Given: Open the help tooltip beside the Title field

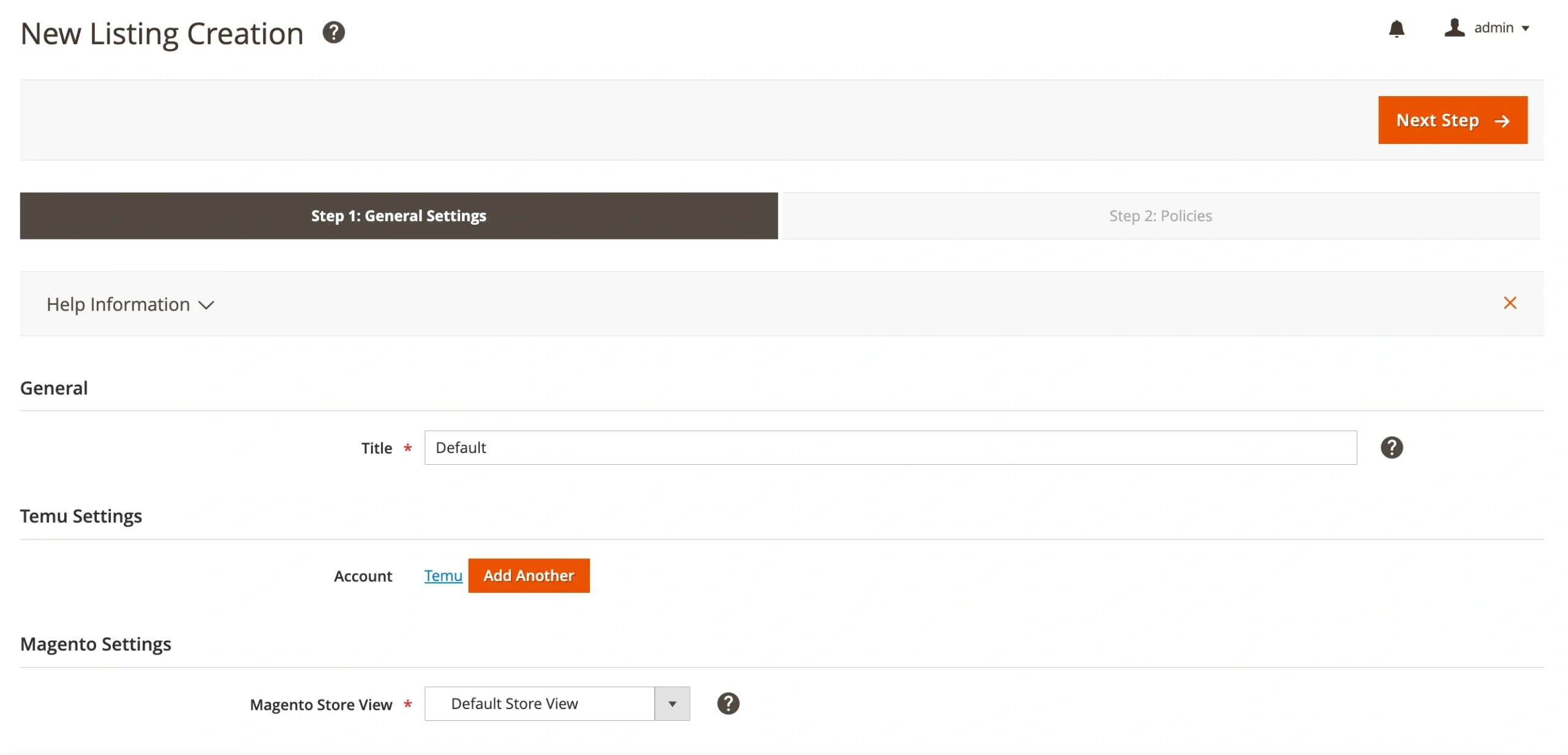Looking at the screenshot, I should [x=1392, y=448].
